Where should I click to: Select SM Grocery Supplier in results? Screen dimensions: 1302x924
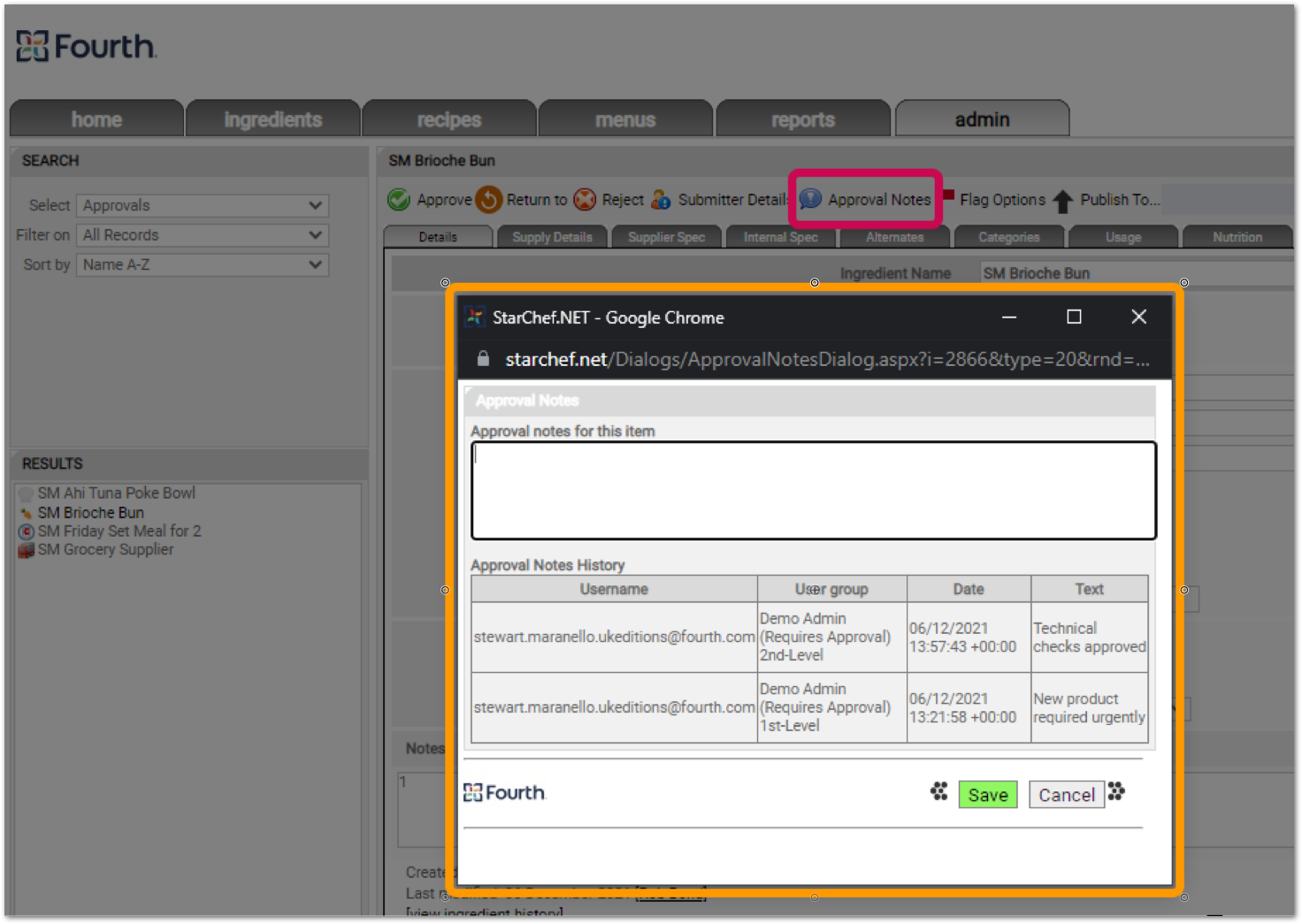[105, 550]
